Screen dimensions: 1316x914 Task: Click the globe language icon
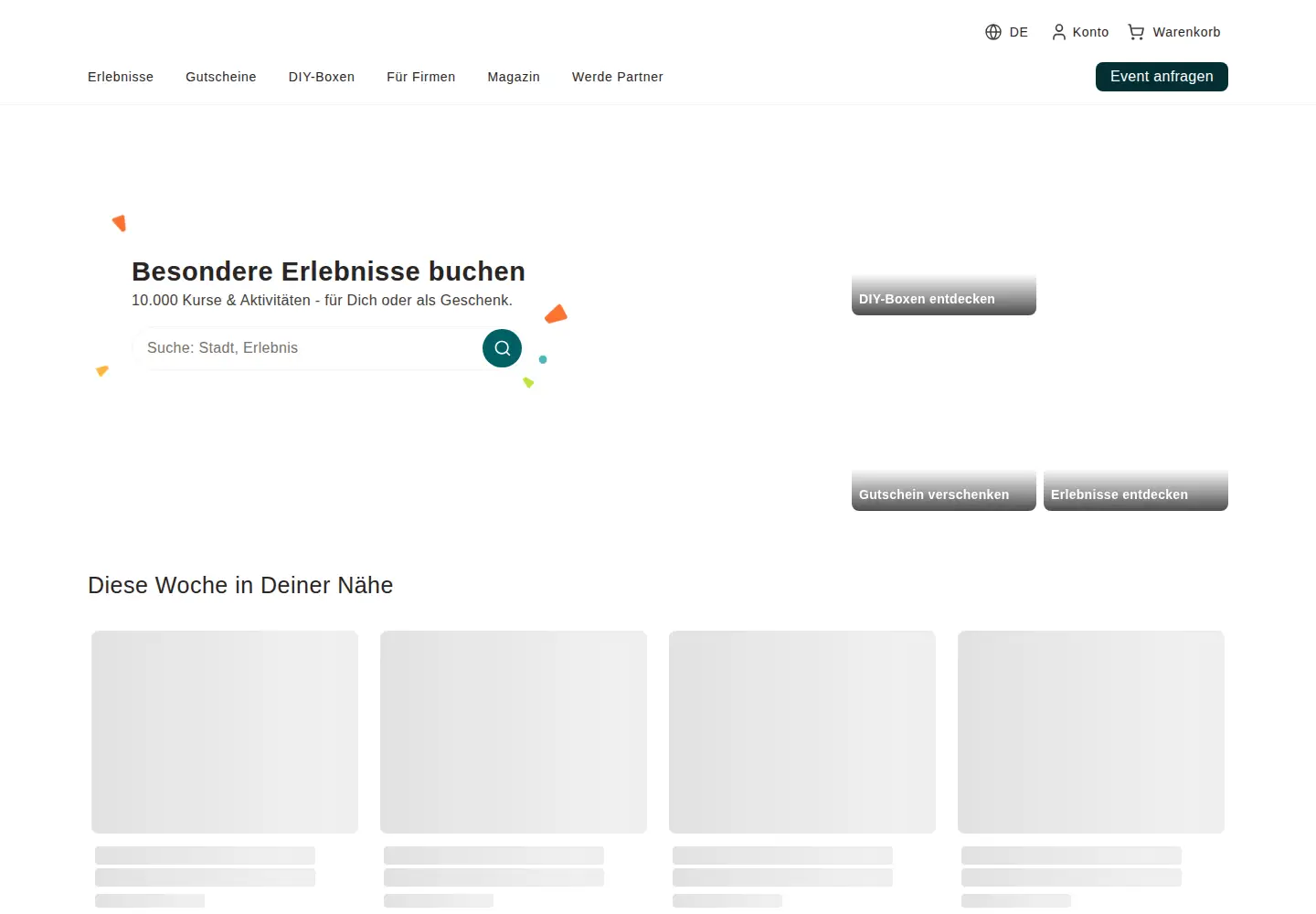(x=993, y=32)
